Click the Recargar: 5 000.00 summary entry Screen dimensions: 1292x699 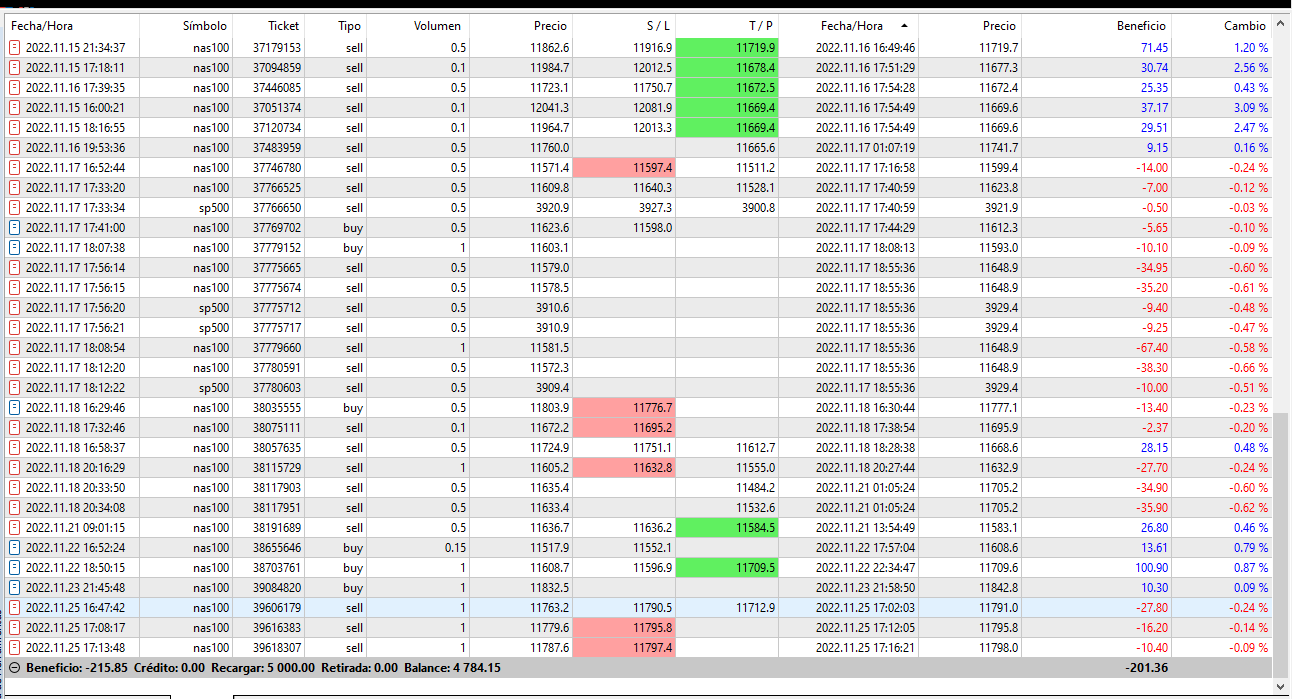[x=263, y=667]
